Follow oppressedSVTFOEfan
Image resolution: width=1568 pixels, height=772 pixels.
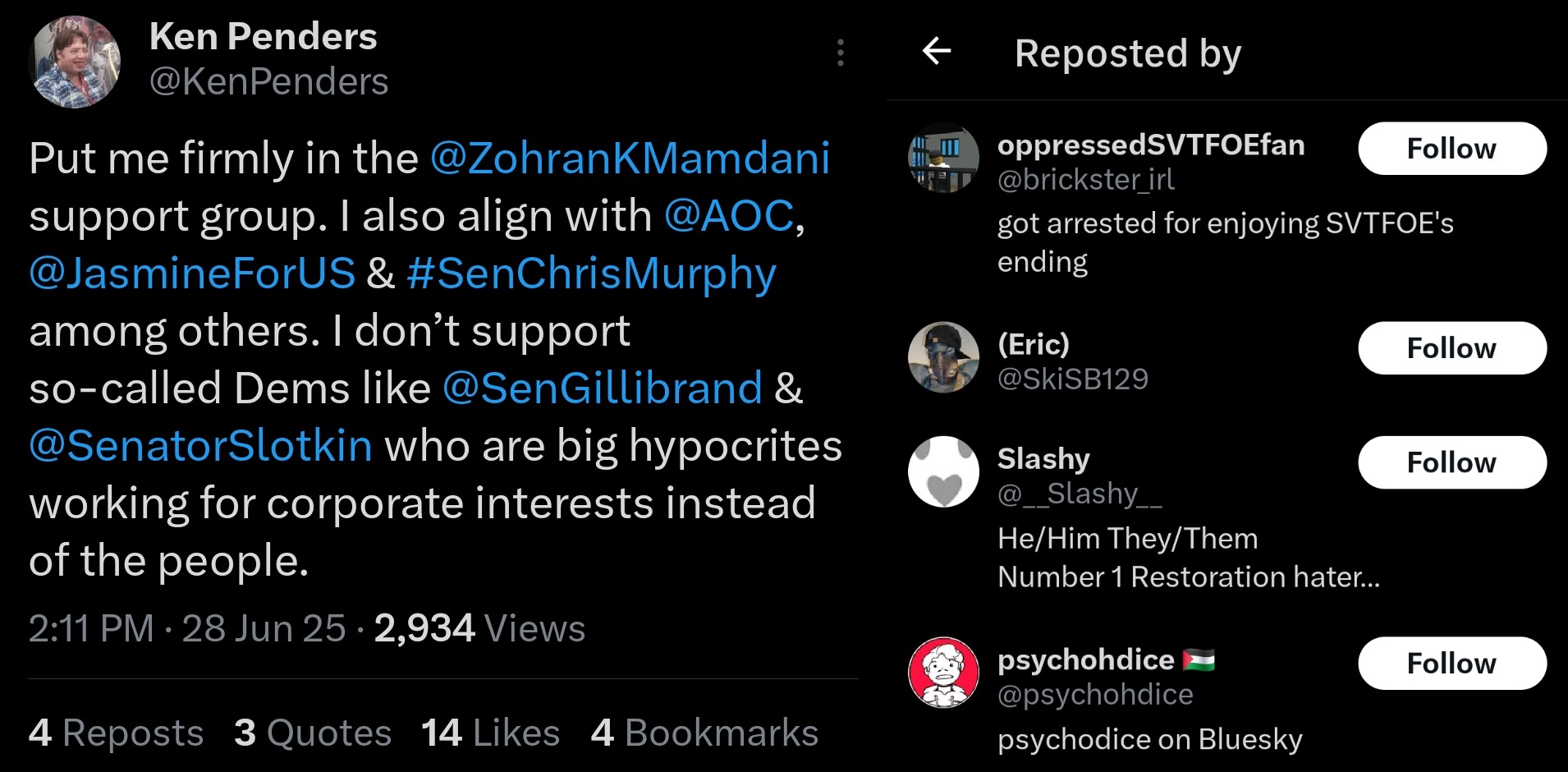point(1451,149)
